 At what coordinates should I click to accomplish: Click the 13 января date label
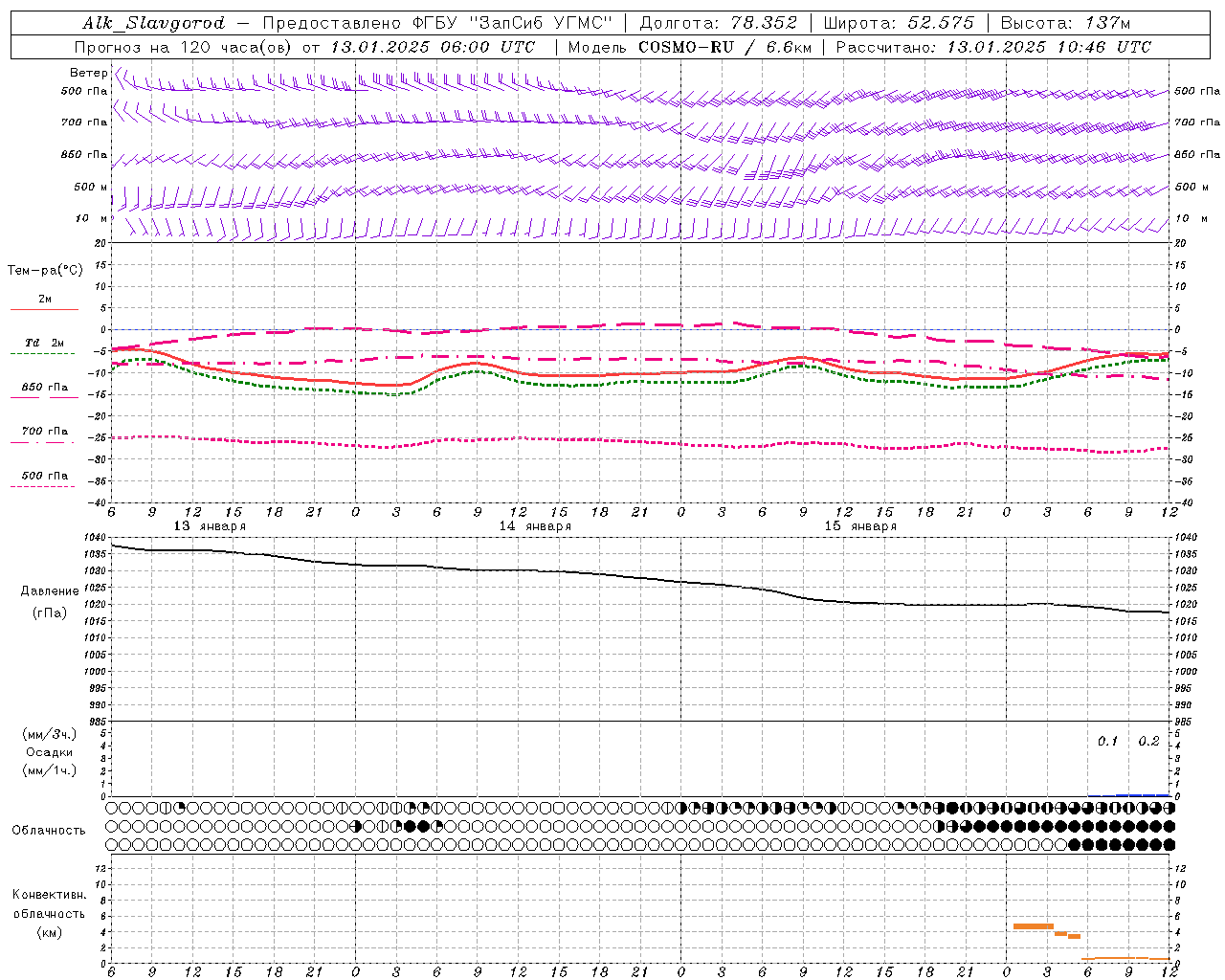click(210, 526)
